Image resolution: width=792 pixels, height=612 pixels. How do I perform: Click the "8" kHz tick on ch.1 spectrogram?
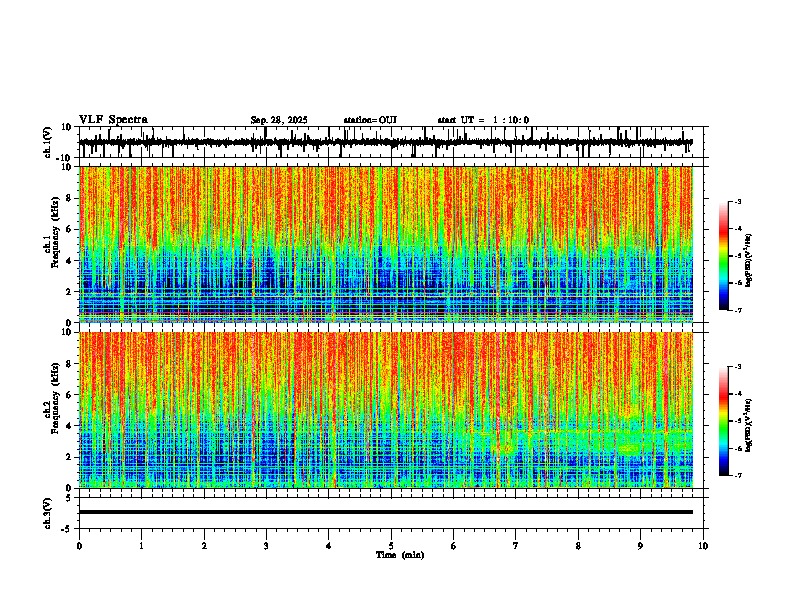pyautogui.click(x=70, y=198)
